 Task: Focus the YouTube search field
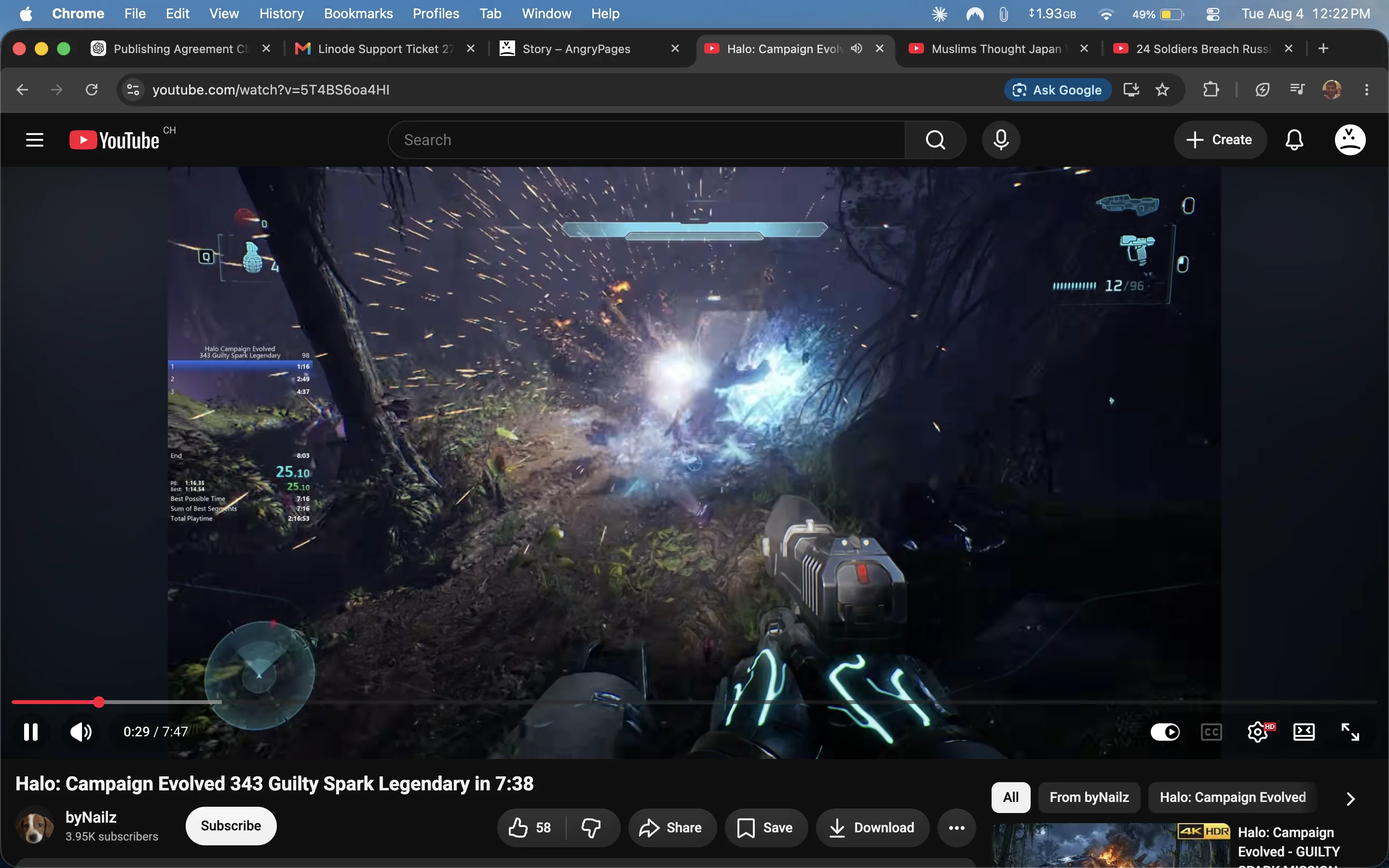tap(646, 139)
